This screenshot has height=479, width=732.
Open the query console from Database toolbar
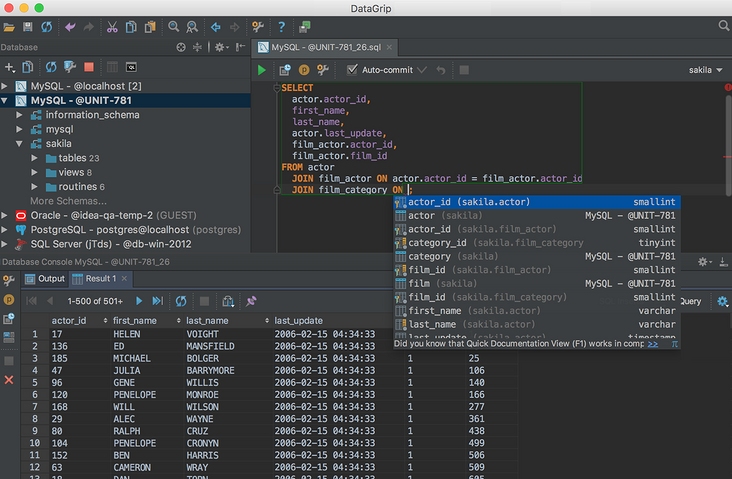tap(131, 67)
